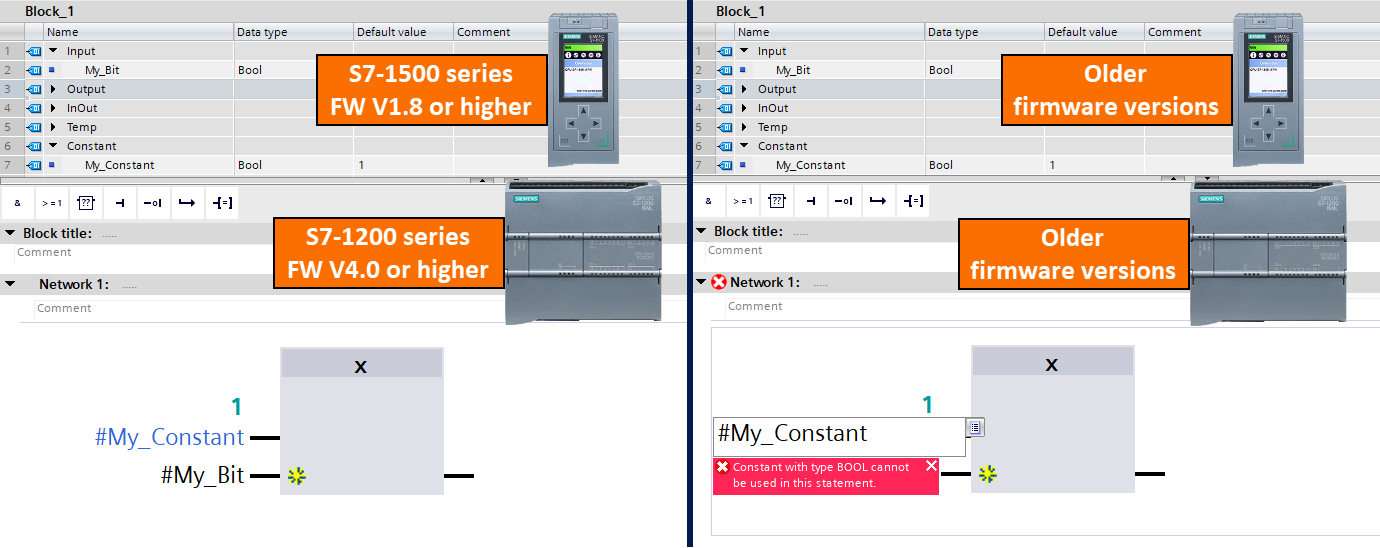The width and height of the screenshot is (1380, 548).
Task: Click the Network 1 comment field in right pane
Action: (x=956, y=306)
